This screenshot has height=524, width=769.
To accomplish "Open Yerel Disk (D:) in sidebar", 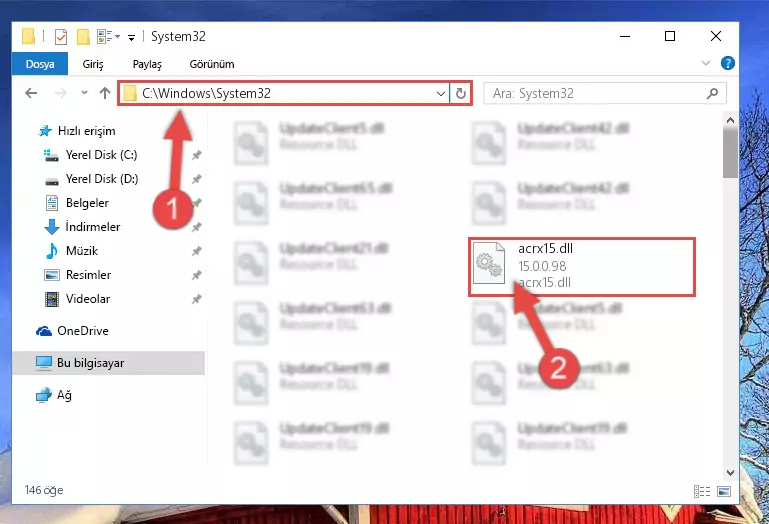I will (91, 179).
